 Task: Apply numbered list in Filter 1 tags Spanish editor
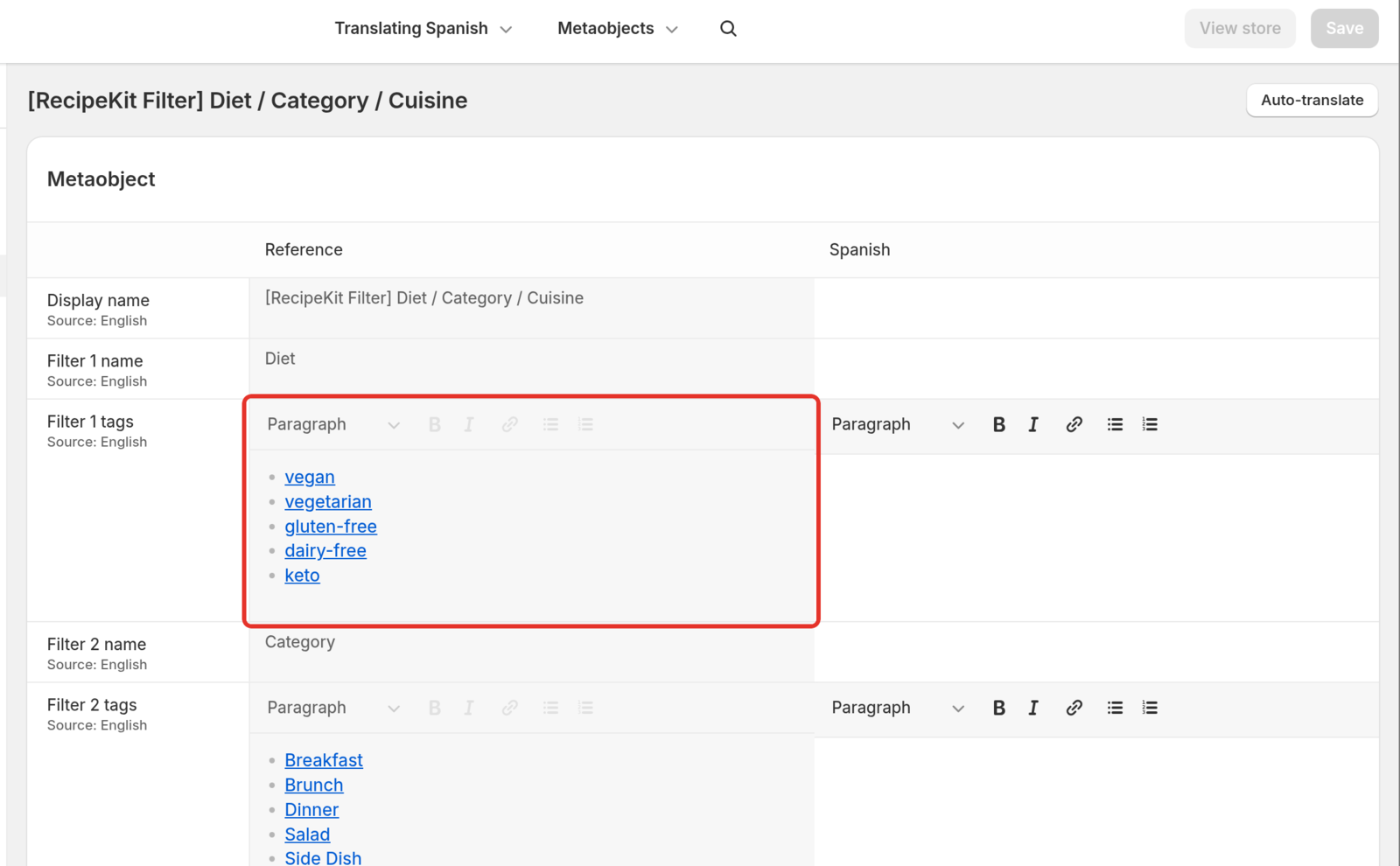(x=1150, y=424)
